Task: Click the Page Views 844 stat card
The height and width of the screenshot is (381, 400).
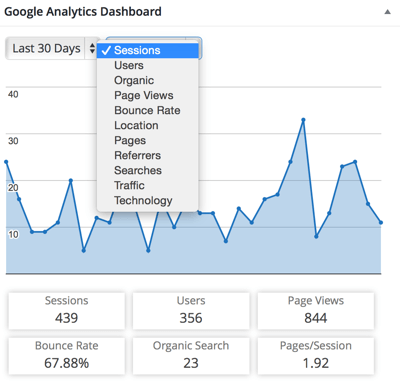Action: point(316,311)
